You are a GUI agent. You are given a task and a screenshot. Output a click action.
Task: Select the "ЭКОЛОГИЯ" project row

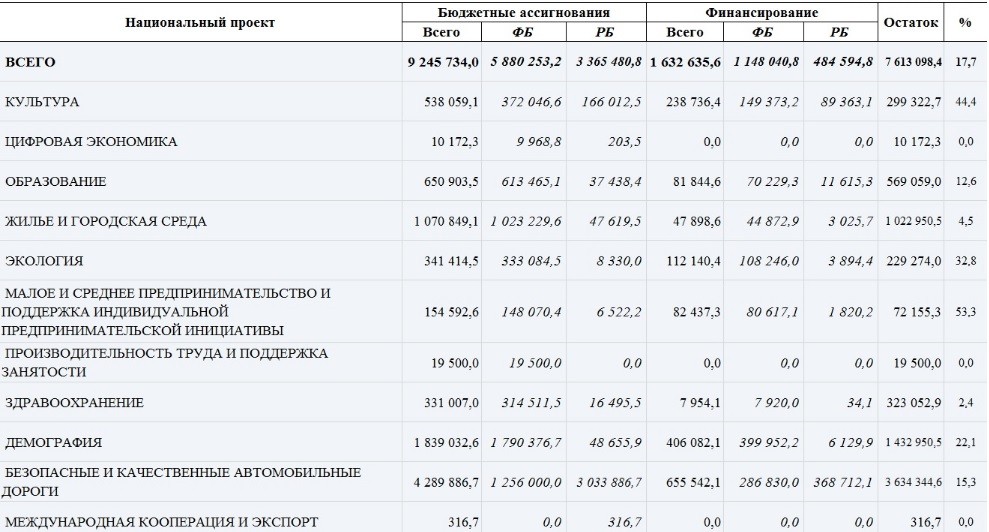[44, 261]
